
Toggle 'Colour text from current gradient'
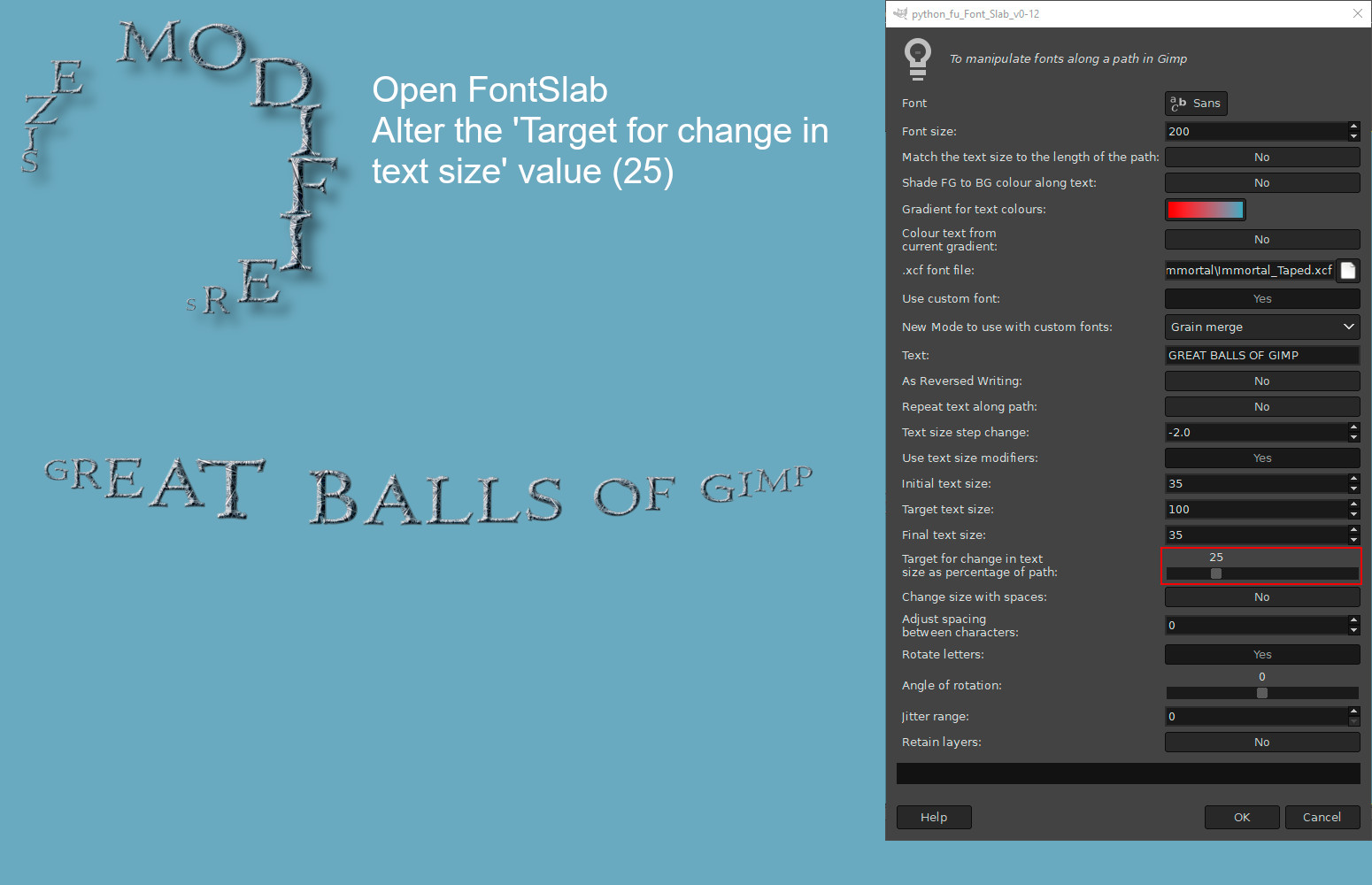(x=1262, y=240)
